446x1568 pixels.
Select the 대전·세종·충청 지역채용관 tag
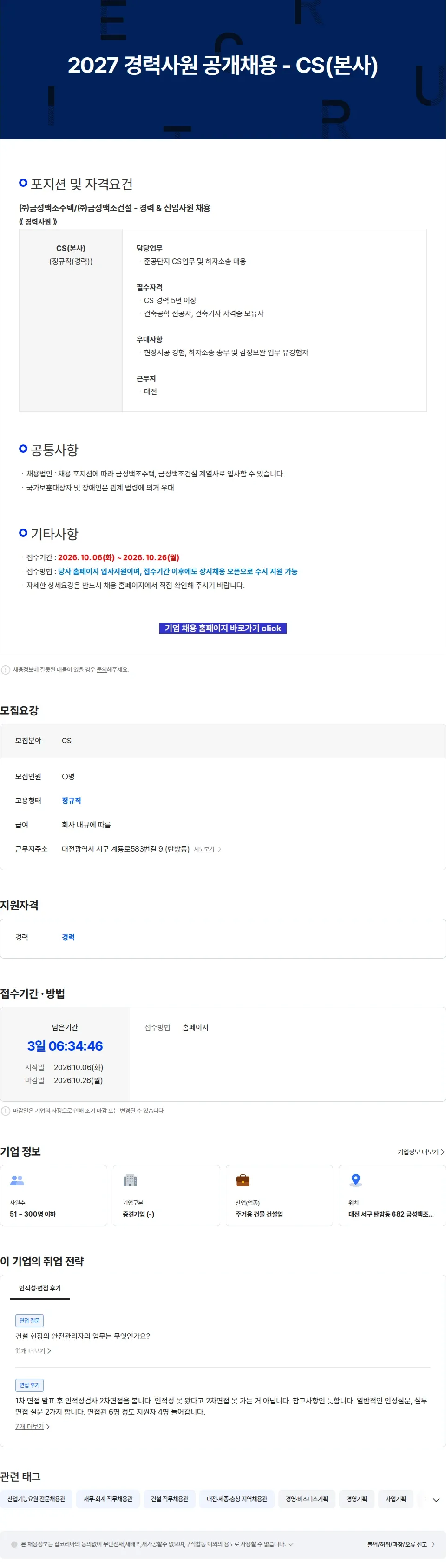[236, 1499]
